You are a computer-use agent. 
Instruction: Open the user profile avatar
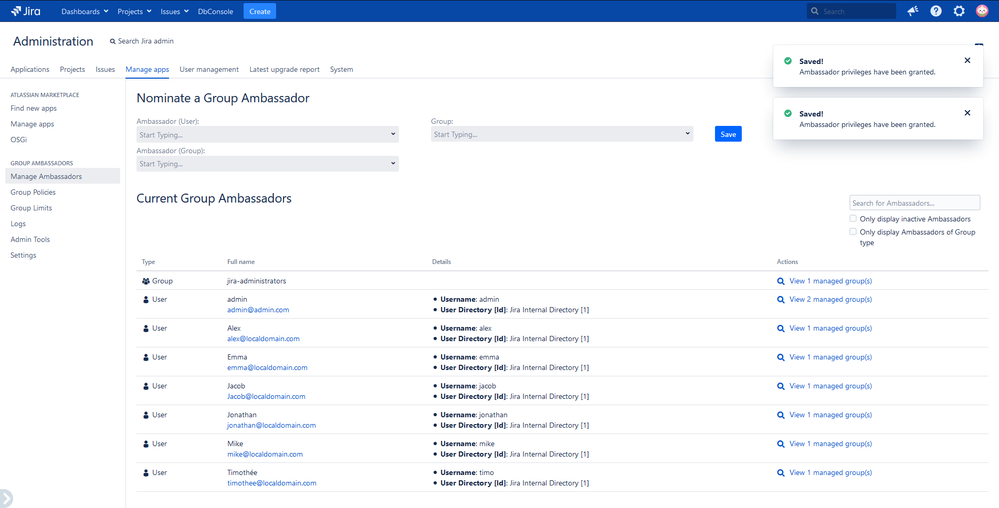[982, 11]
